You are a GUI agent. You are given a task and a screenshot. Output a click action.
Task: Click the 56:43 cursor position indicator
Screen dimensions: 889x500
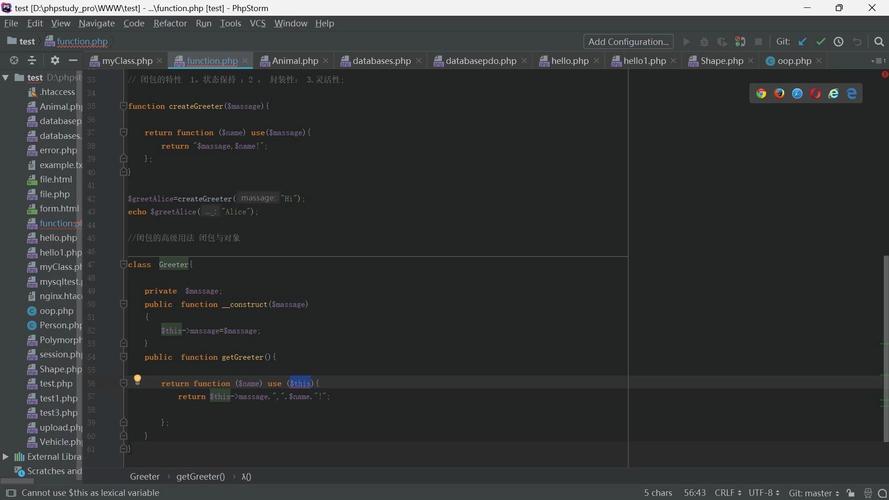point(694,493)
